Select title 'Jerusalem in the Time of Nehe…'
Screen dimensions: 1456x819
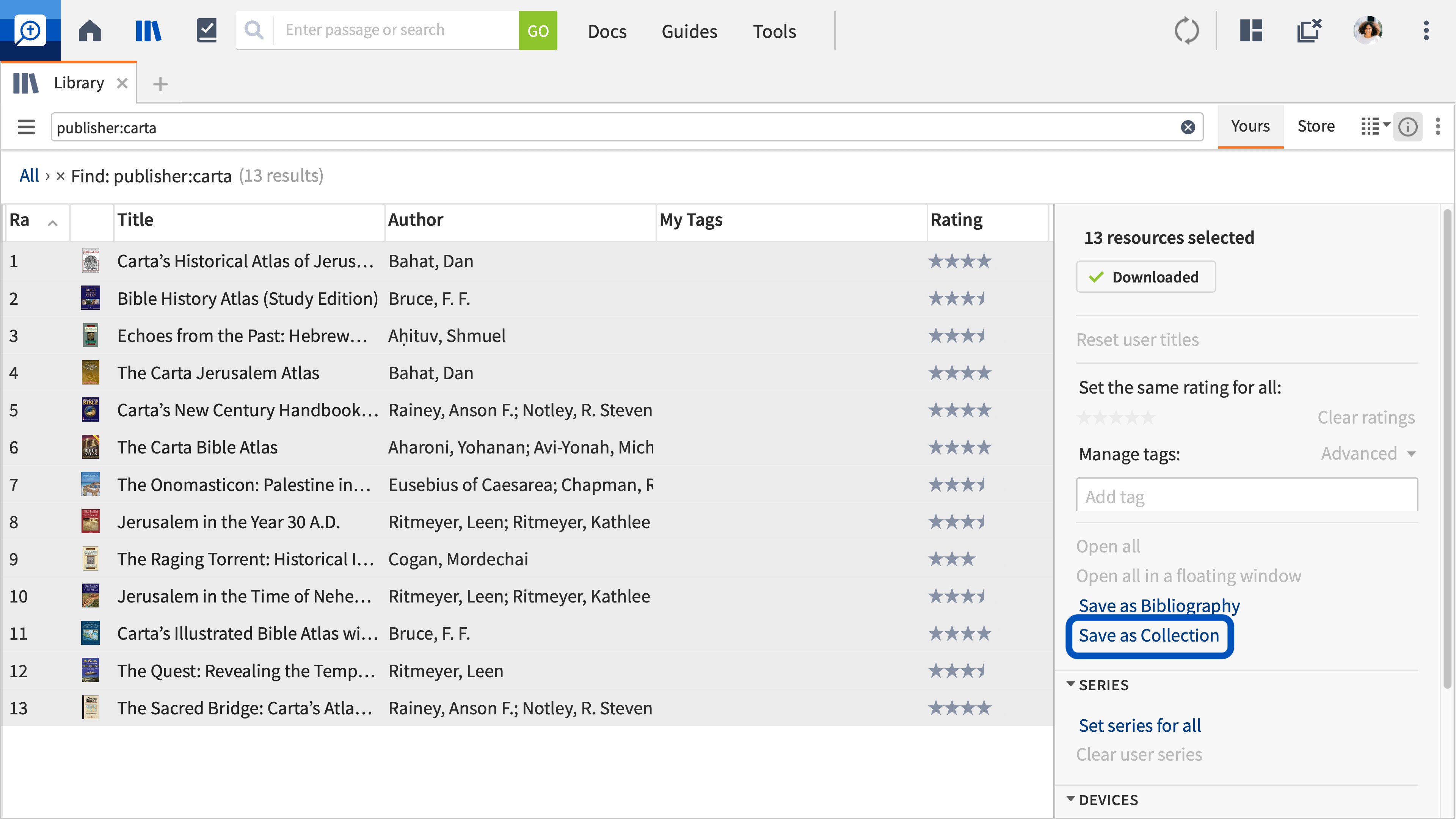(x=244, y=596)
